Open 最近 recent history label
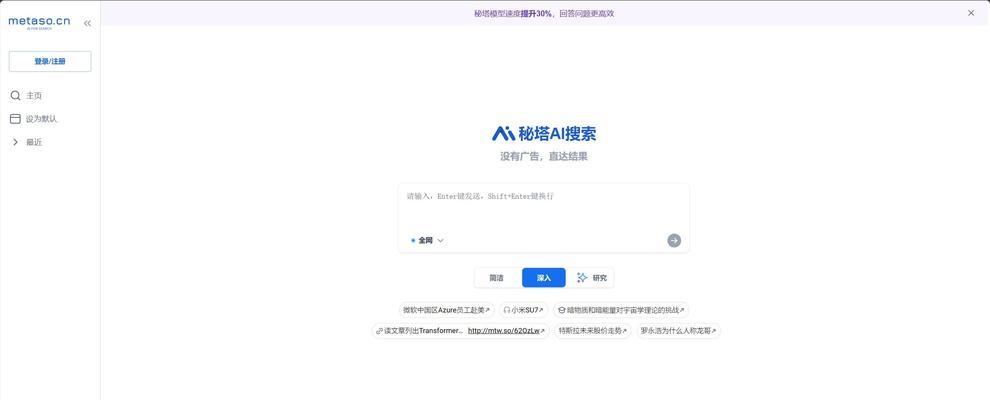 coord(34,143)
